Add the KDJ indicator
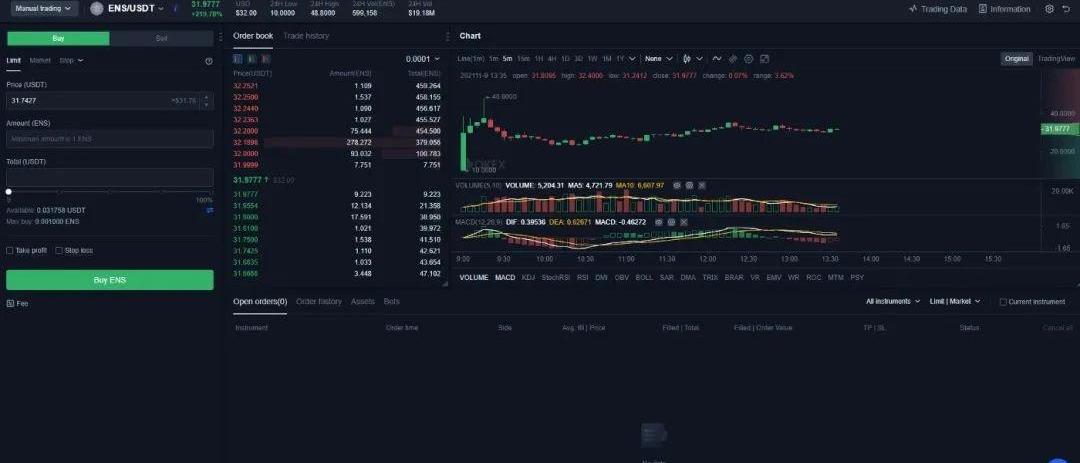The image size is (1080, 463). click(x=528, y=278)
